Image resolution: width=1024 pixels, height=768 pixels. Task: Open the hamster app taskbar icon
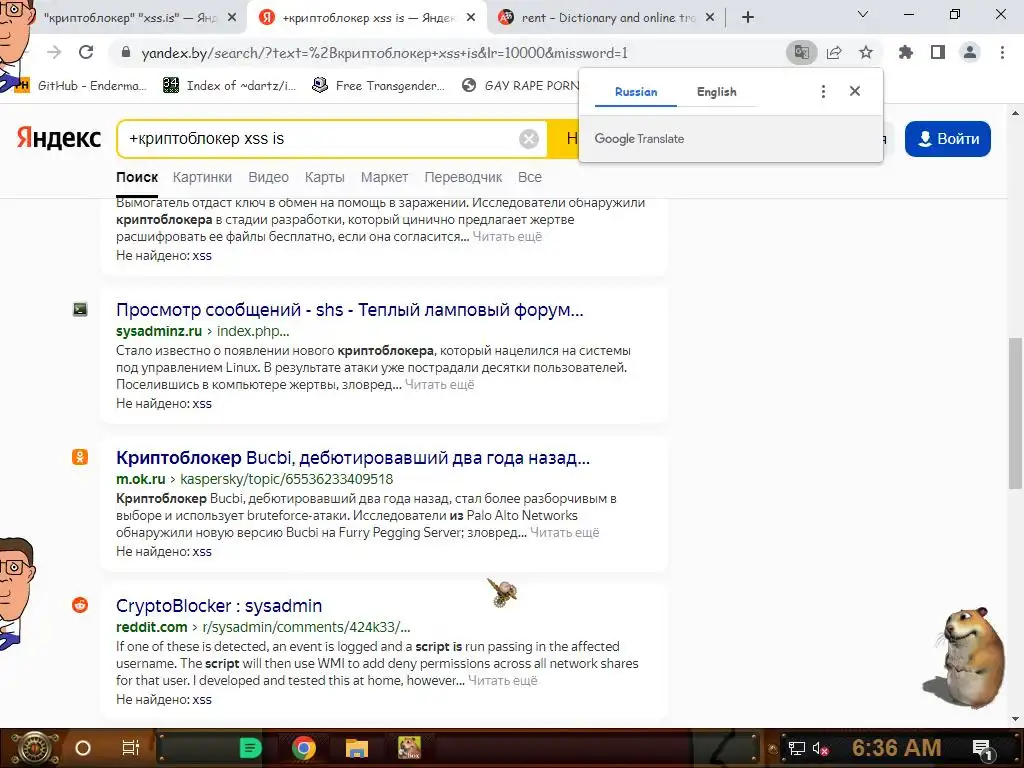(409, 748)
